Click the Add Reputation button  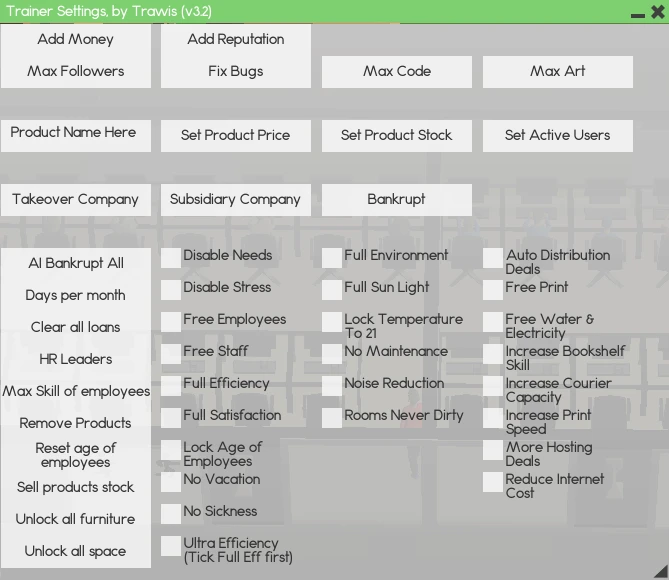pyautogui.click(x=236, y=39)
